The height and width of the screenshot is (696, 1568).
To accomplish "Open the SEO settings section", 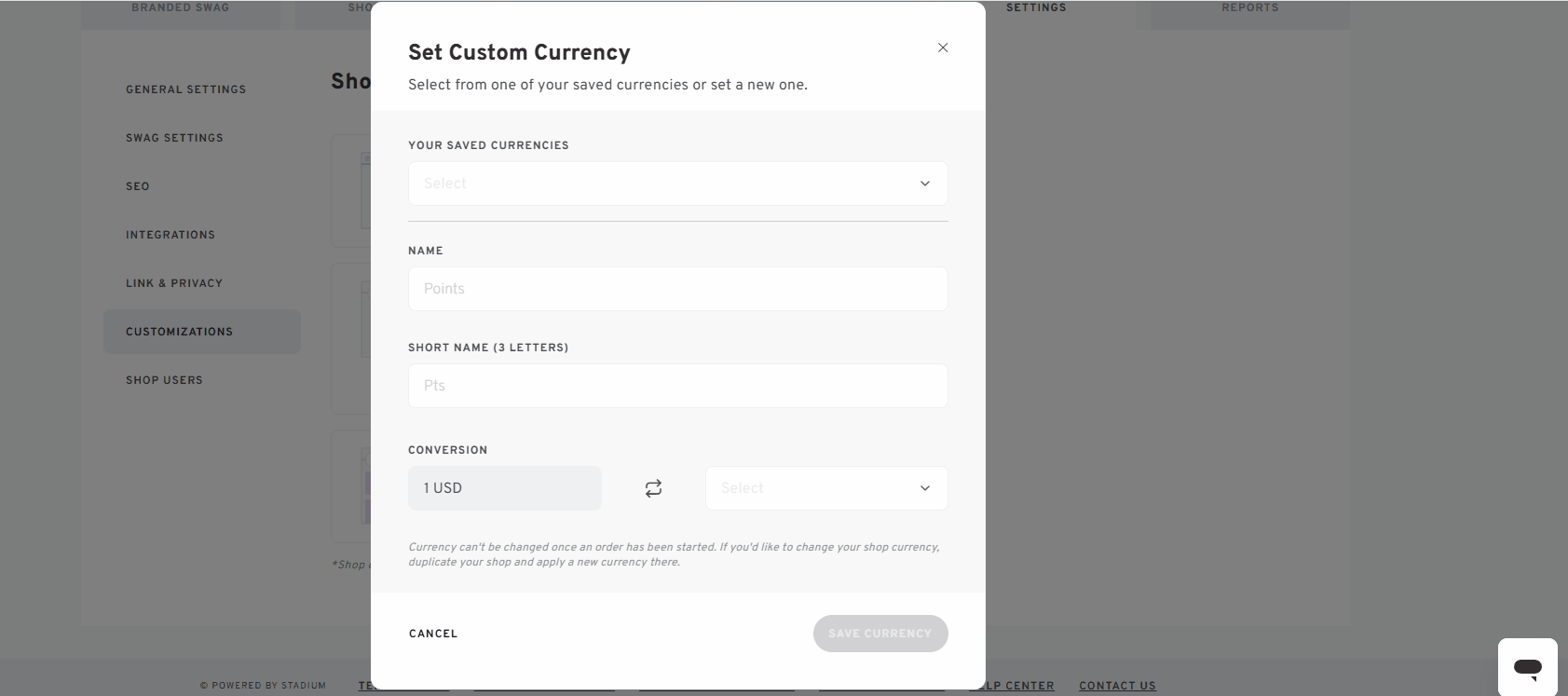I will point(137,186).
